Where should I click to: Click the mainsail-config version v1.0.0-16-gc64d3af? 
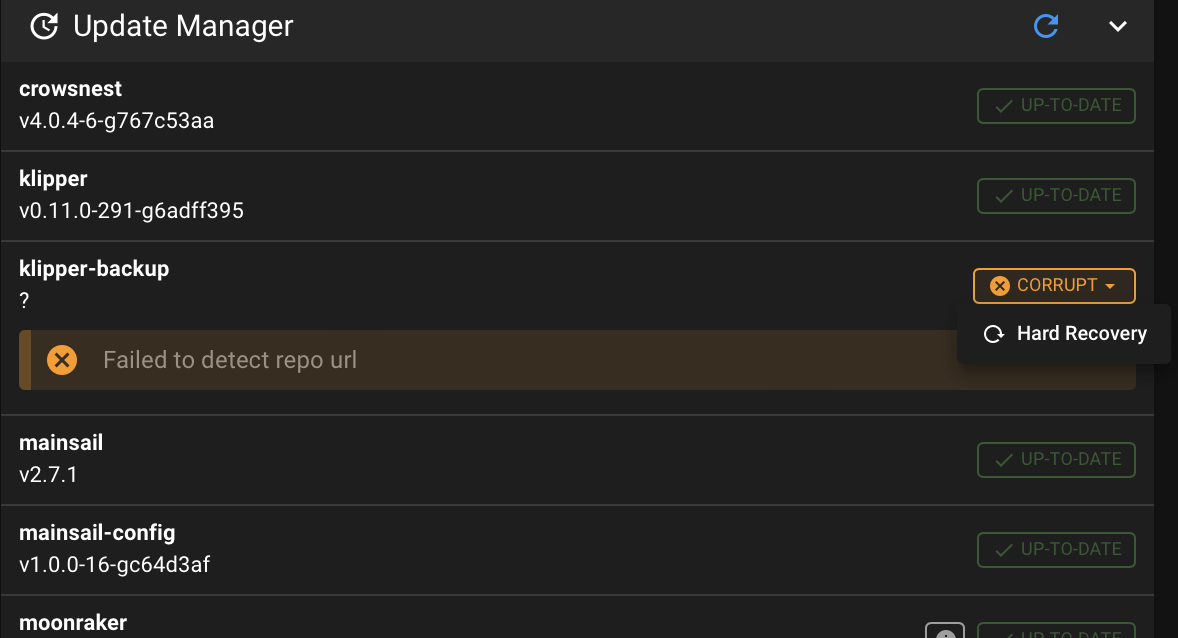pos(114,564)
